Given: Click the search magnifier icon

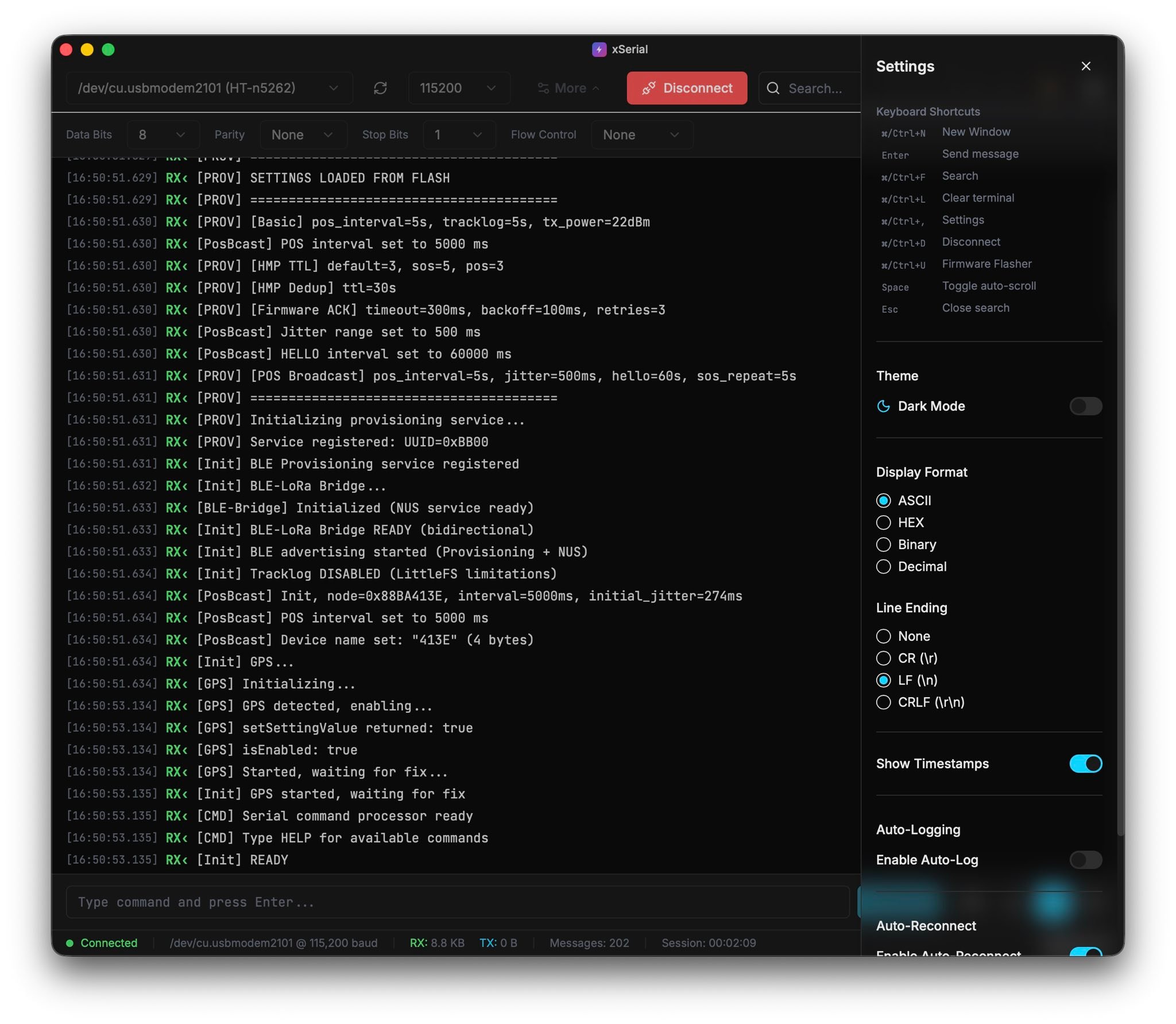Looking at the screenshot, I should (773, 88).
